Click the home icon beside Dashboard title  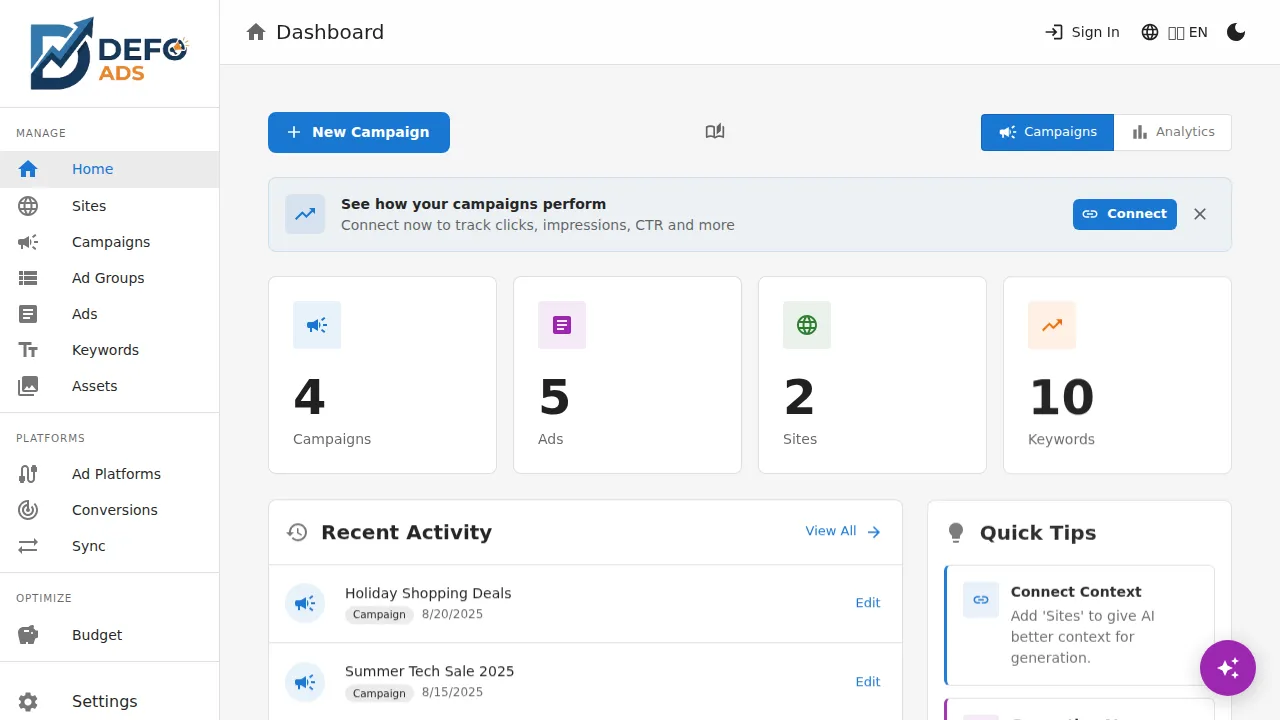point(256,32)
